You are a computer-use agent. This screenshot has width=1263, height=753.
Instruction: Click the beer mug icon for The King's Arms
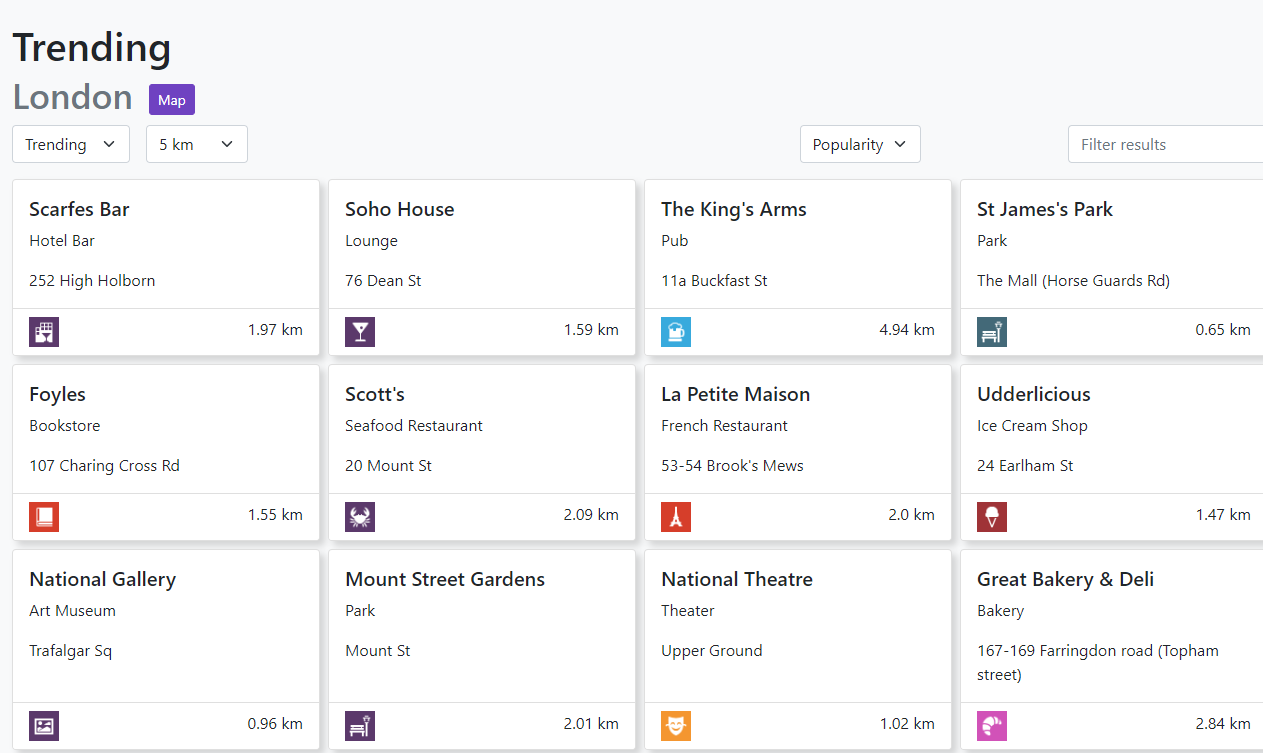point(676,332)
